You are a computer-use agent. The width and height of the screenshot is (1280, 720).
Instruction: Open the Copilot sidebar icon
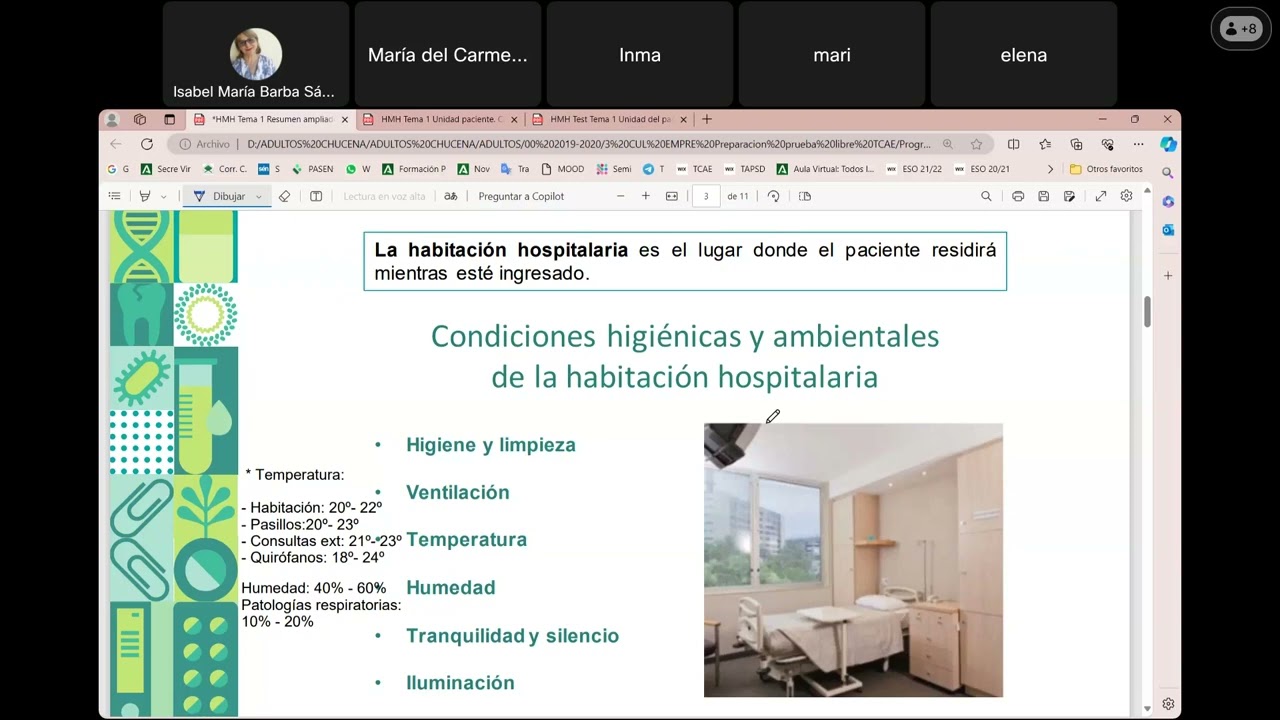point(1168,144)
